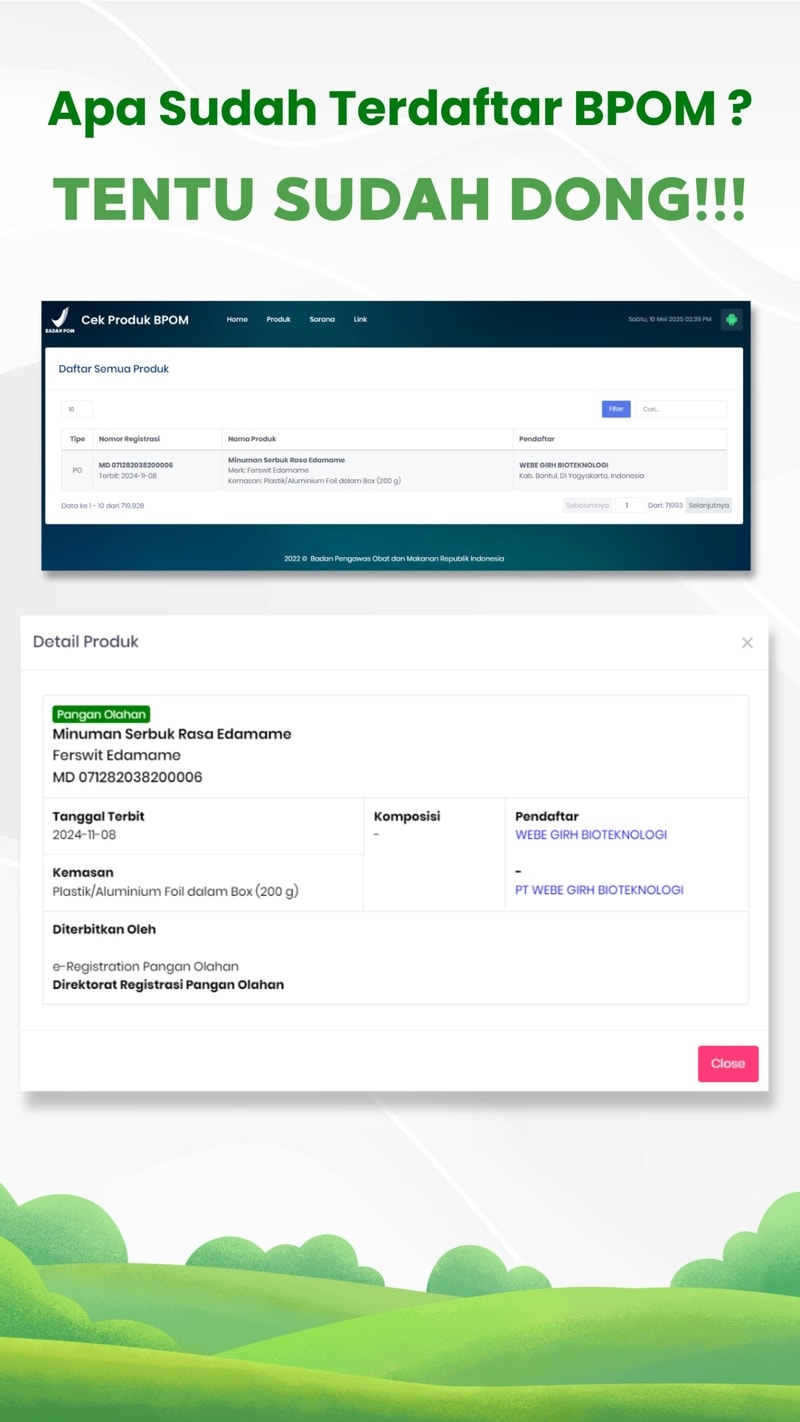Screen dimensions: 800x1422
Task: Open the Link menu item
Action: (360, 319)
